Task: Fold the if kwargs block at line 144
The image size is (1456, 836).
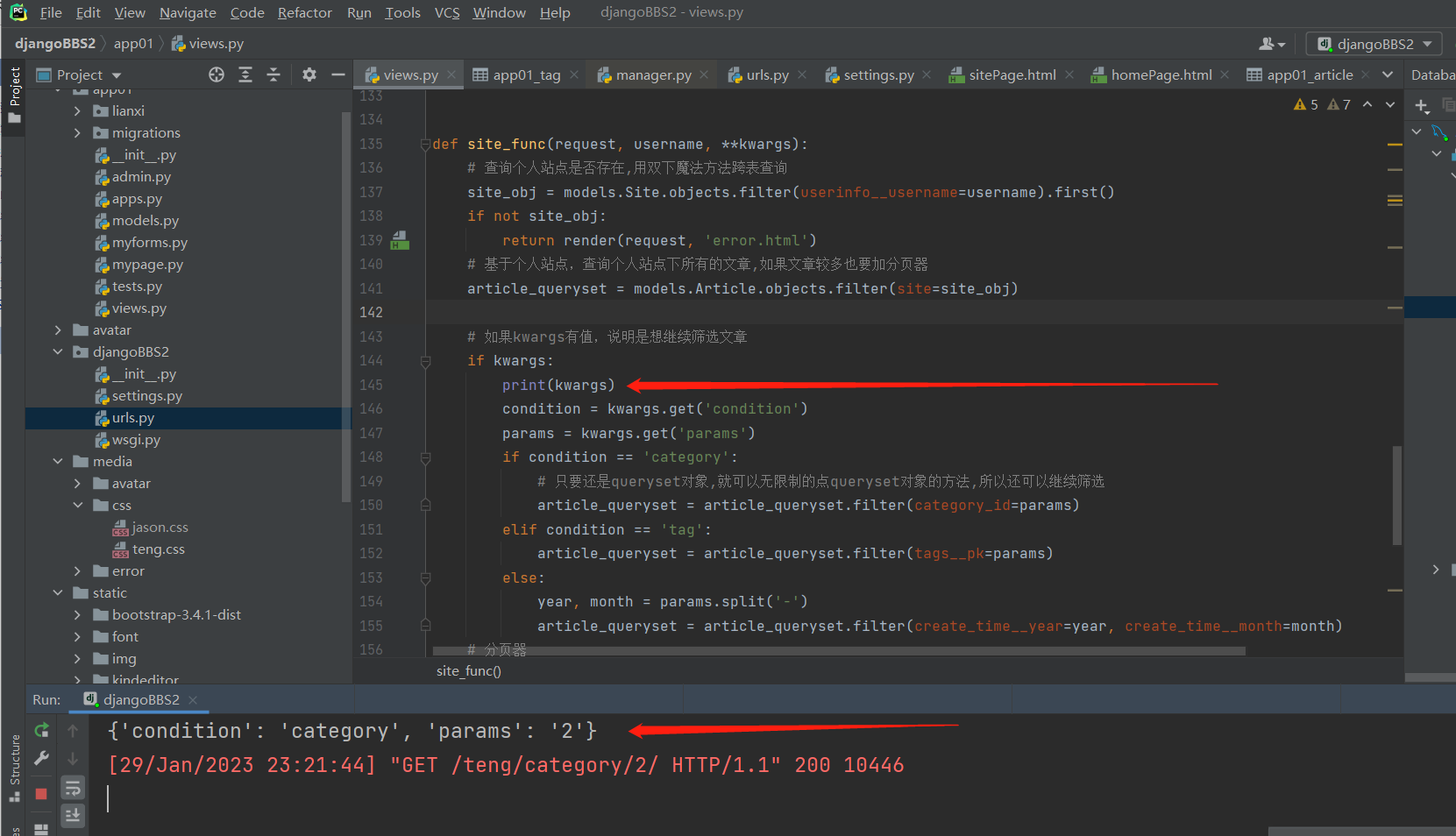Action: [x=425, y=361]
